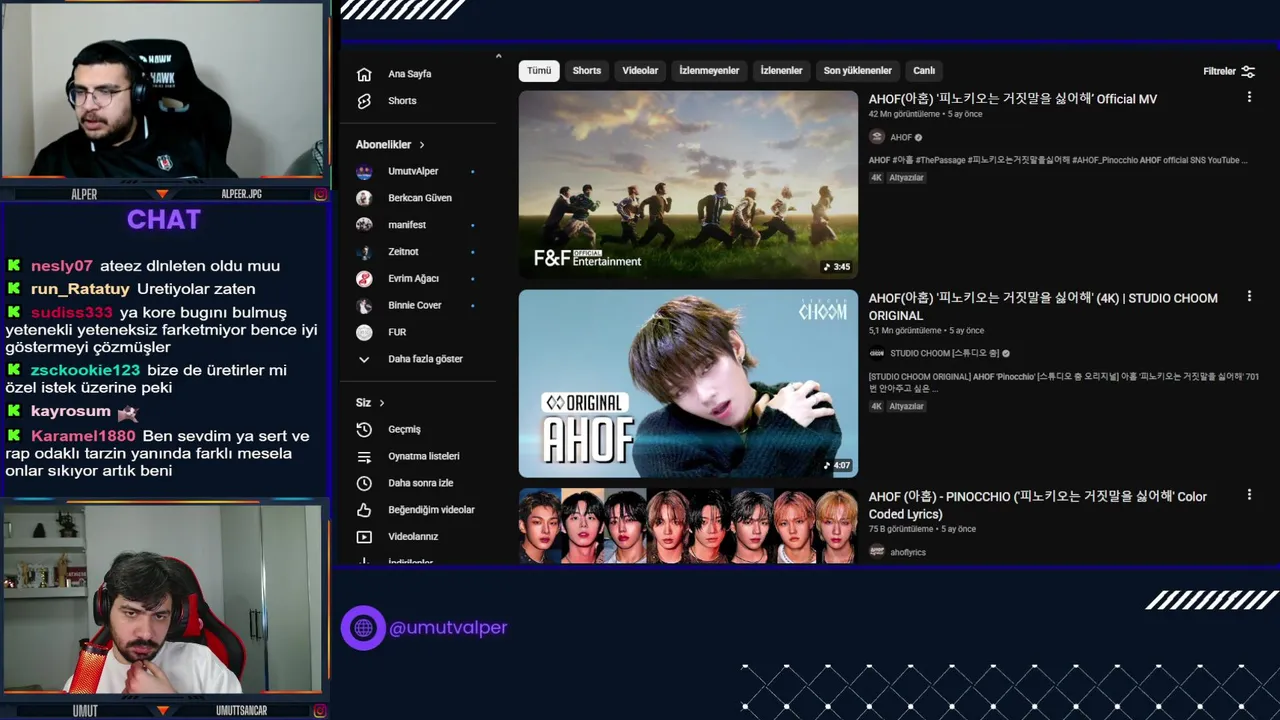Open ahoflyrics channel avatar
The height and width of the screenshot is (720, 1280).
(877, 551)
